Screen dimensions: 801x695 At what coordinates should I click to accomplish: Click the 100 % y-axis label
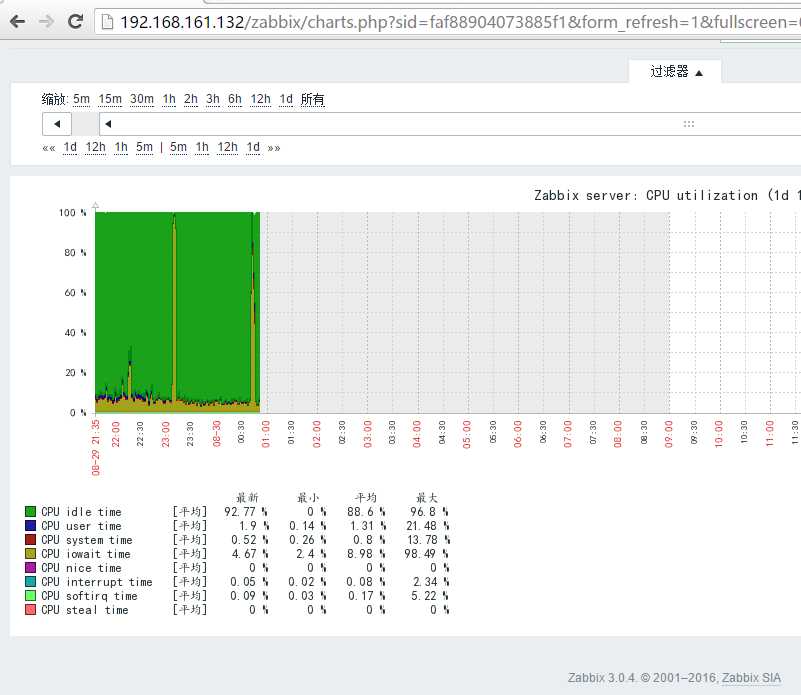[73, 213]
